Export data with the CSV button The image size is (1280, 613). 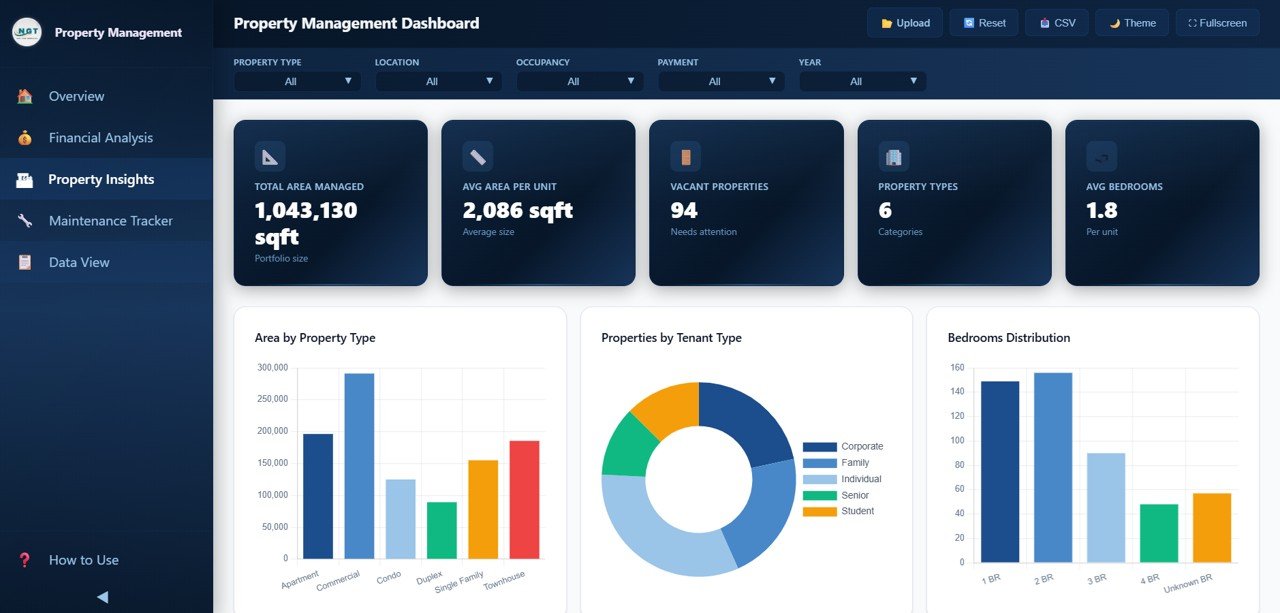pos(1056,22)
